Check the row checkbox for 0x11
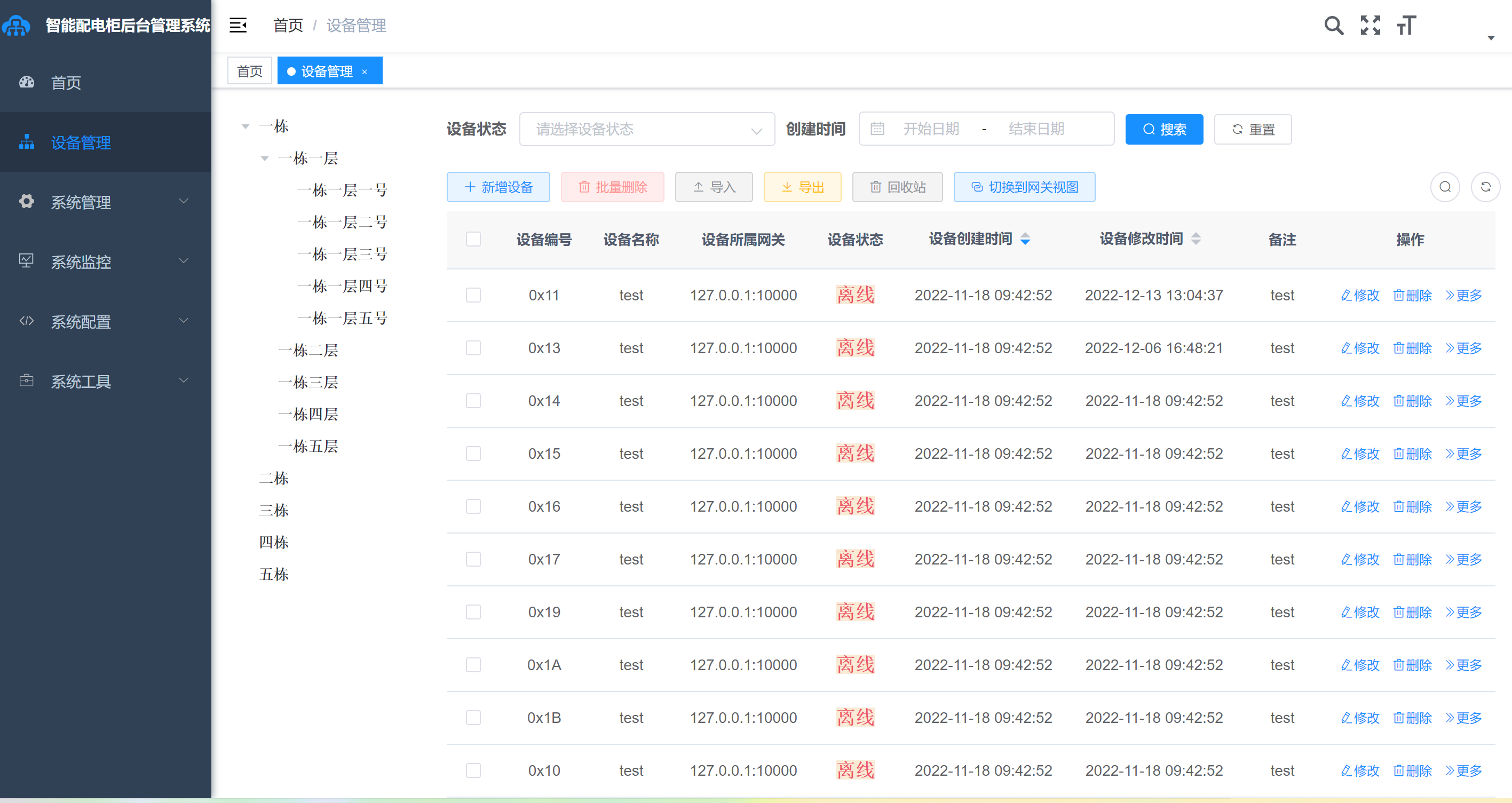The image size is (1512, 803). (473, 295)
